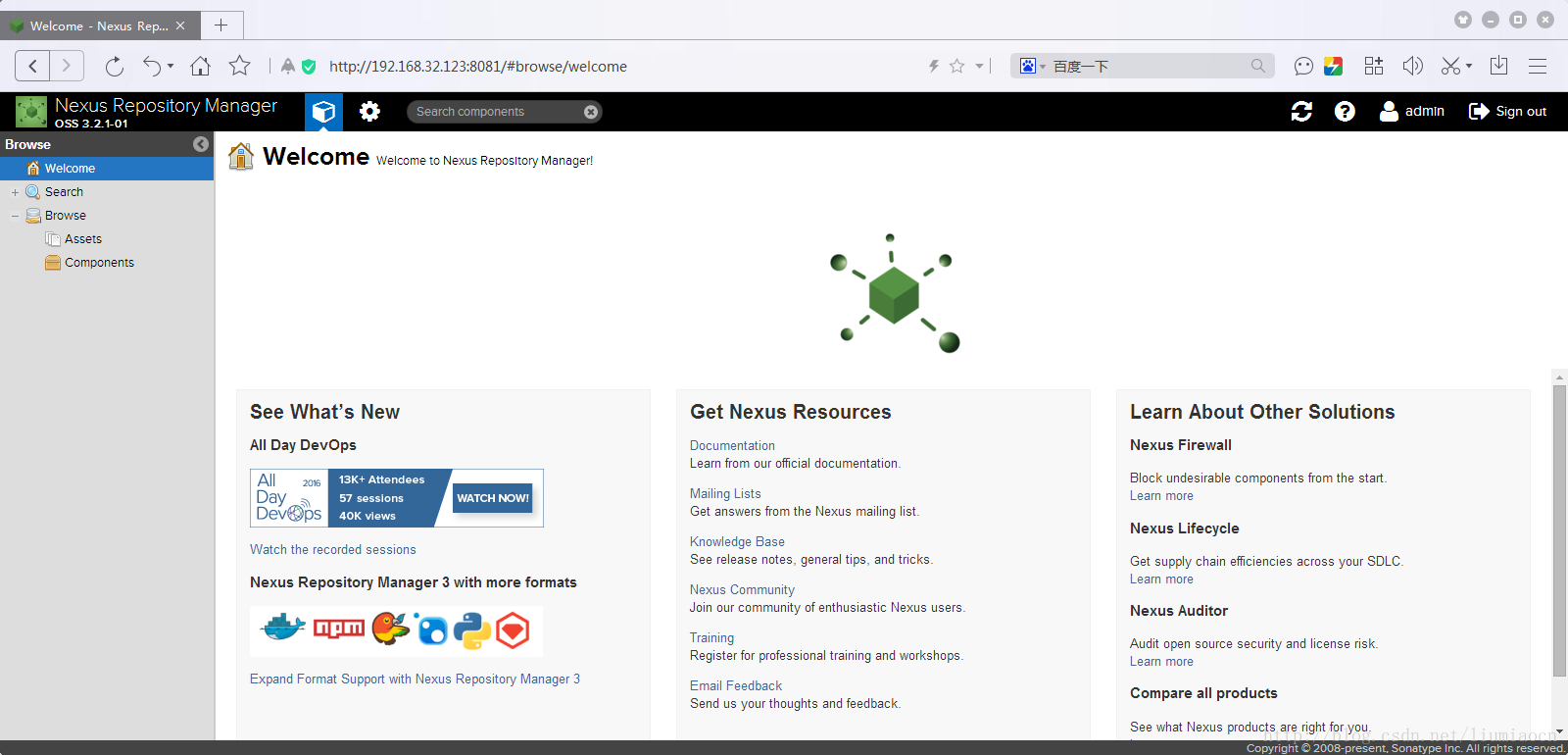Click the lightning speed mode icon
1568x755 pixels.
pos(934,66)
